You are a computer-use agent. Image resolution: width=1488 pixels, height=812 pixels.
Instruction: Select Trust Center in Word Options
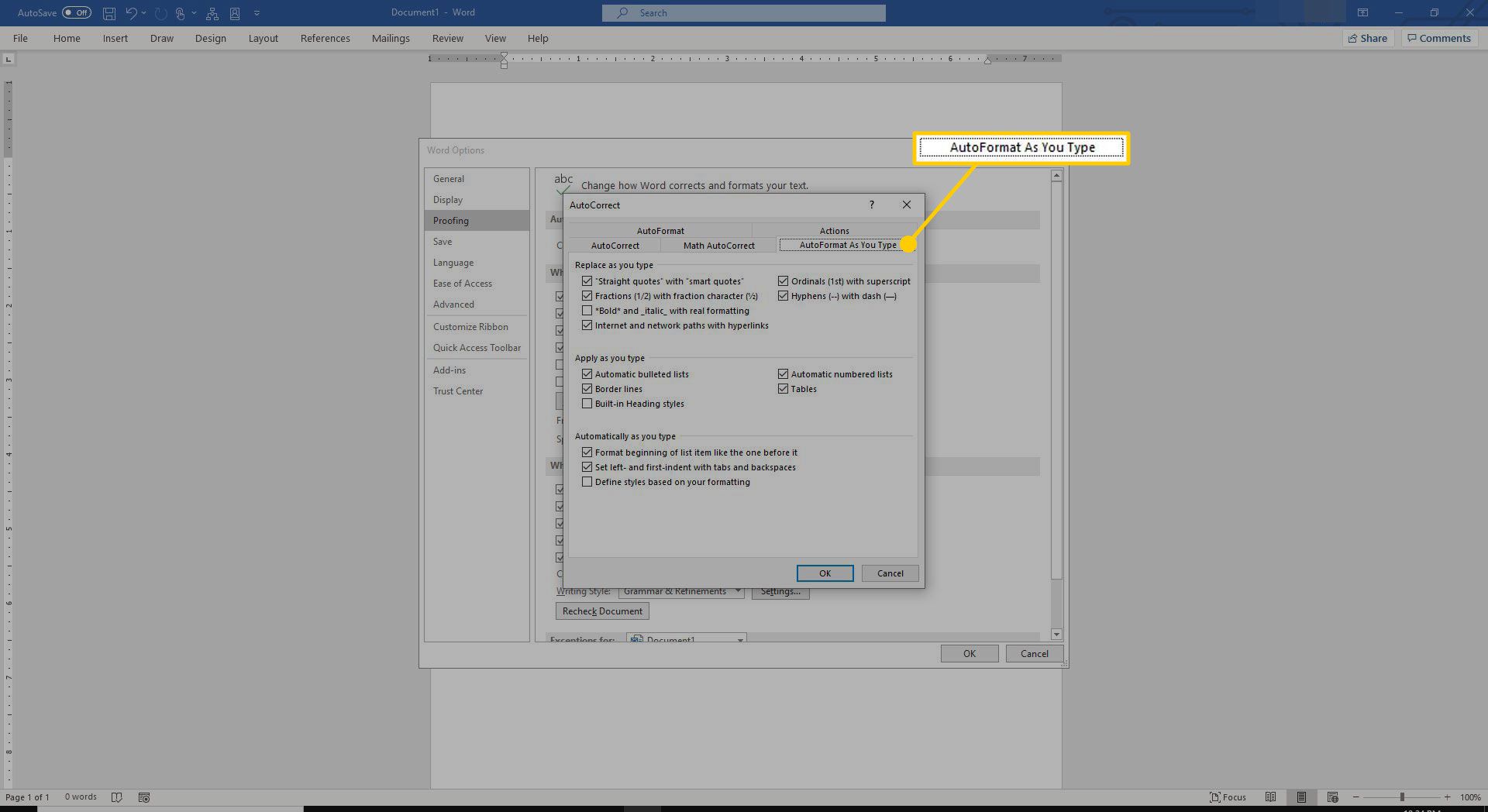(477, 391)
